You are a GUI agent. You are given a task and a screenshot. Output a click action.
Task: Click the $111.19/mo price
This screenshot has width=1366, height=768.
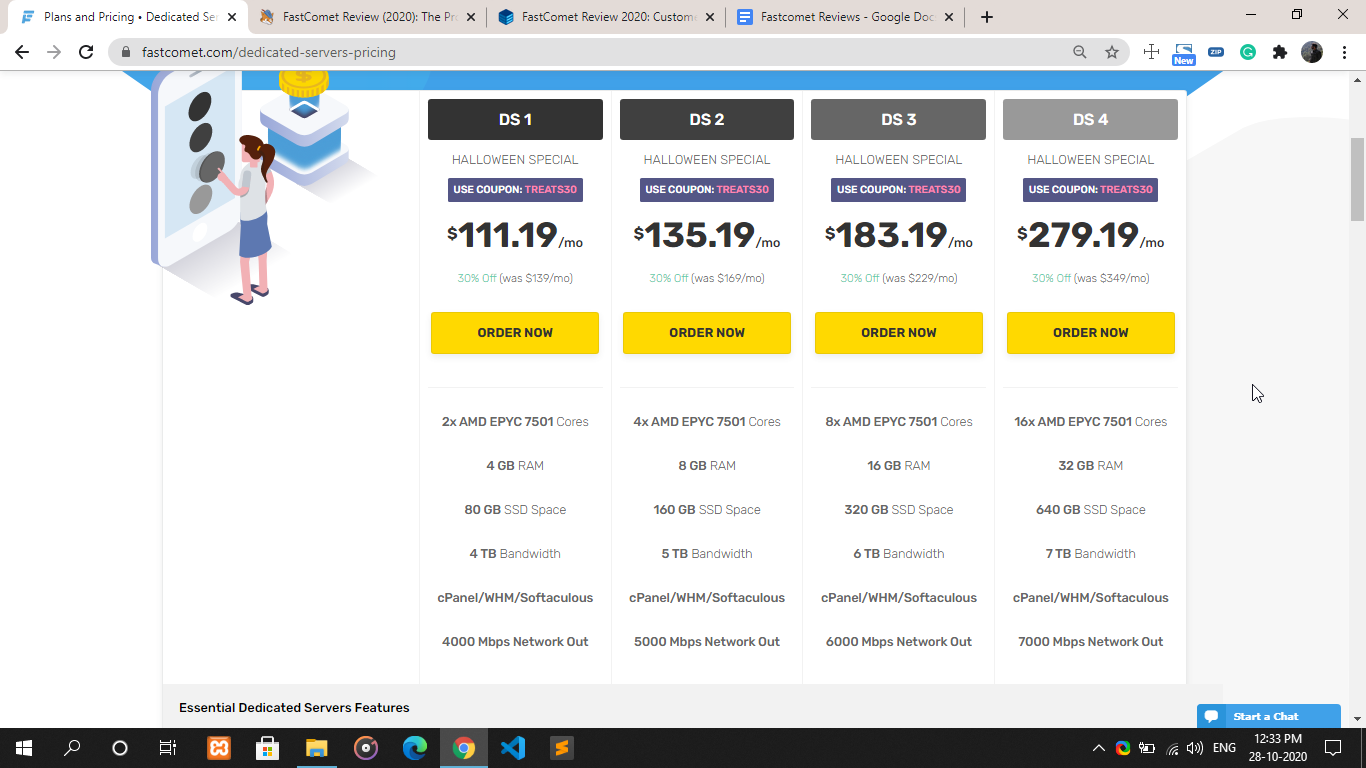click(x=515, y=236)
